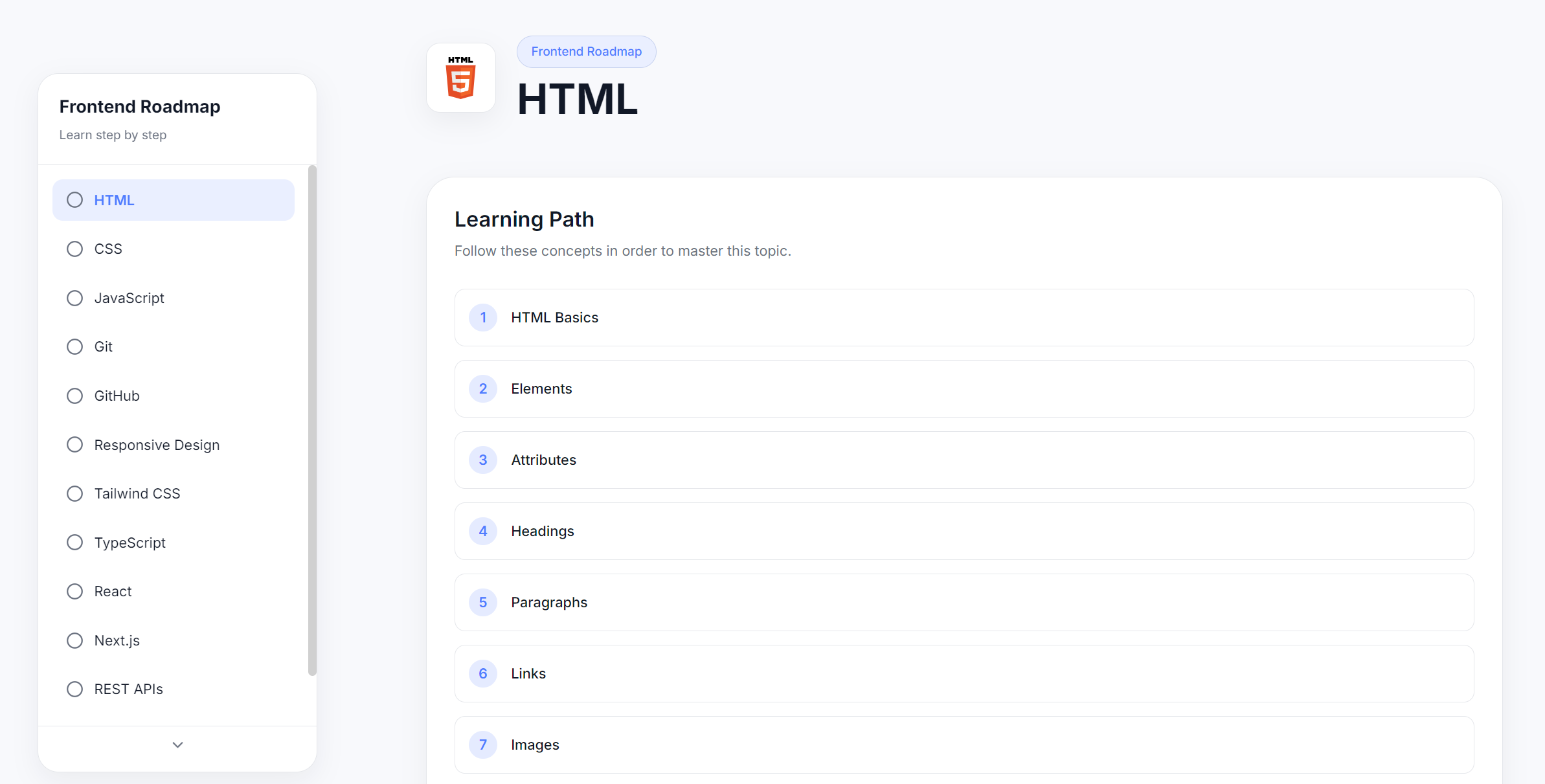Choose Responsive Design in the sidebar
This screenshot has width=1545, height=784.
click(174, 445)
